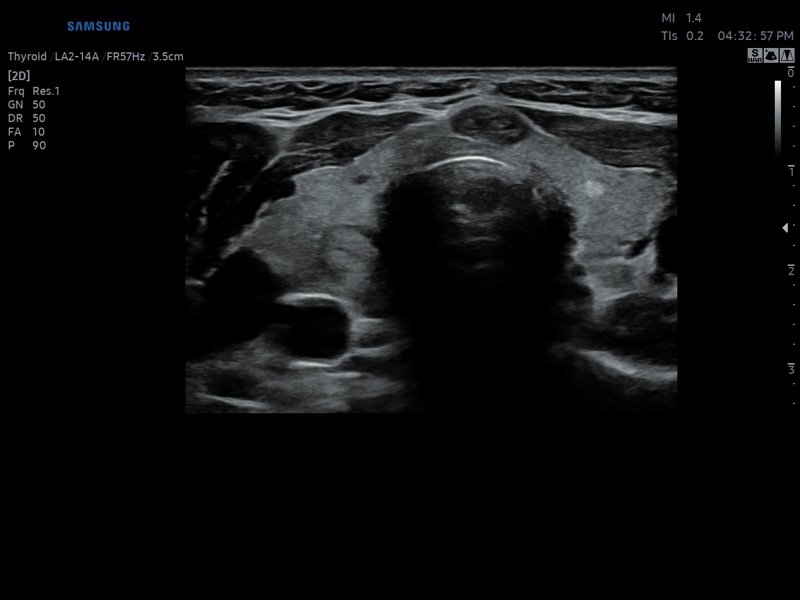Click the S HAR harmonic imaging icon
Image resolution: width=800 pixels, height=600 pixels.
[x=755, y=57]
